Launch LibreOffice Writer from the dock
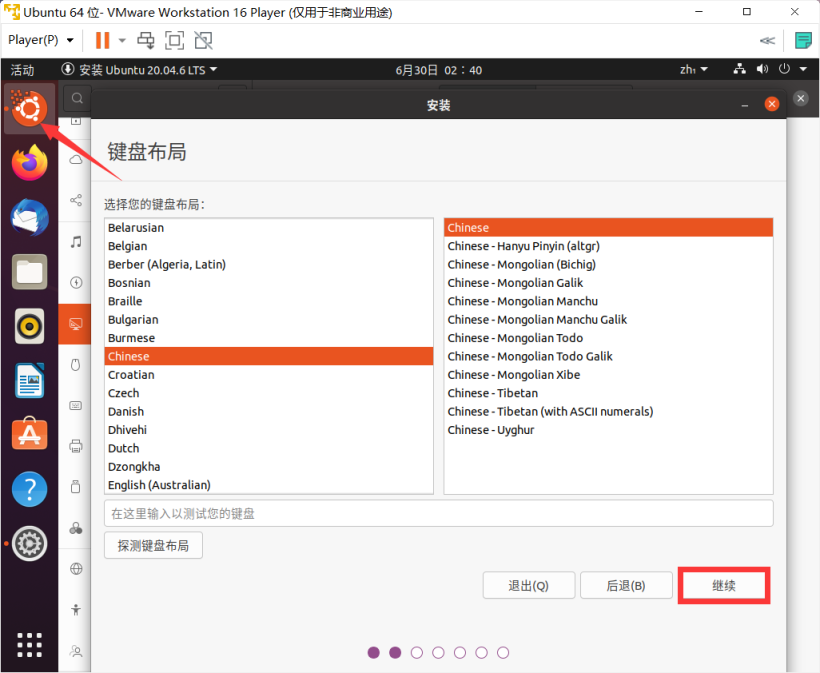 29,380
